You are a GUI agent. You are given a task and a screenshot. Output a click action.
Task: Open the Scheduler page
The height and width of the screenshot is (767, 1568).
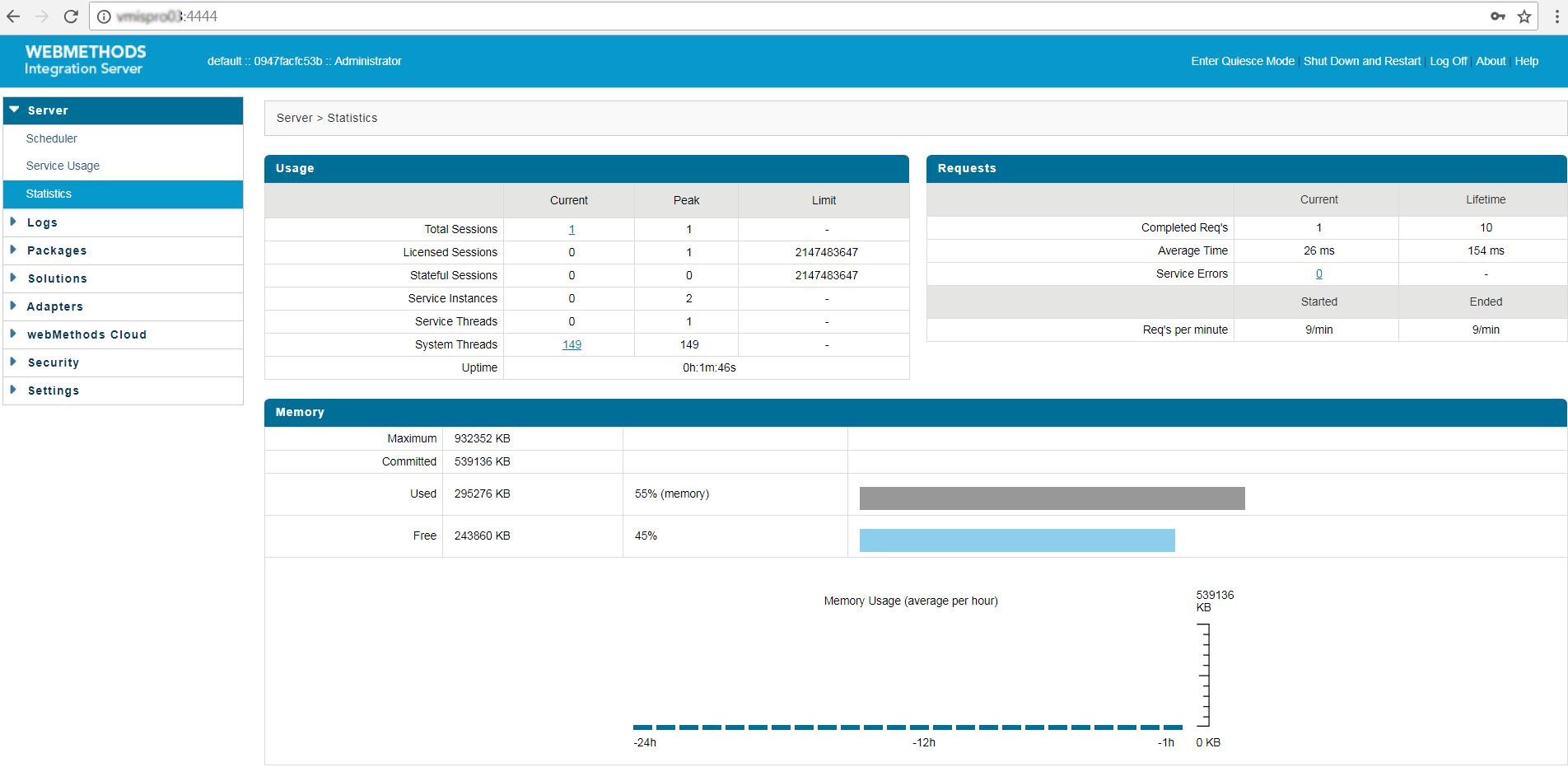51,138
